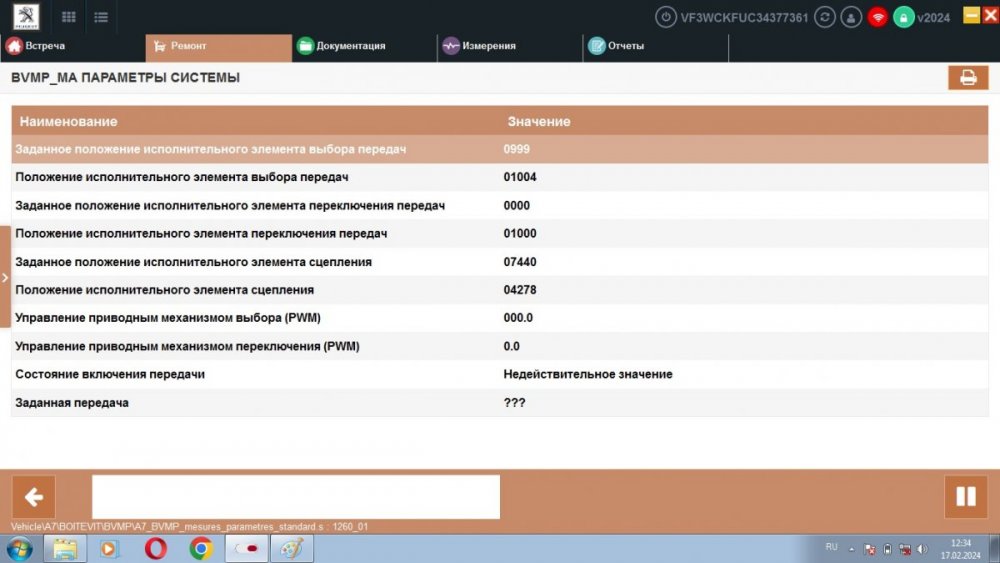Select row Положение исполнительного элемента сцепления
This screenshot has width=1000, height=563.
(x=500, y=290)
